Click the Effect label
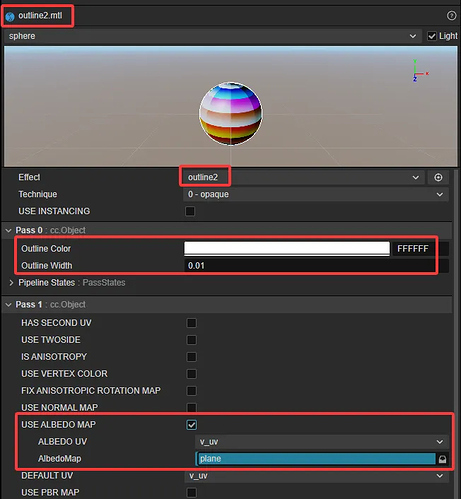Viewport: 461px width, 499px height. click(29, 177)
